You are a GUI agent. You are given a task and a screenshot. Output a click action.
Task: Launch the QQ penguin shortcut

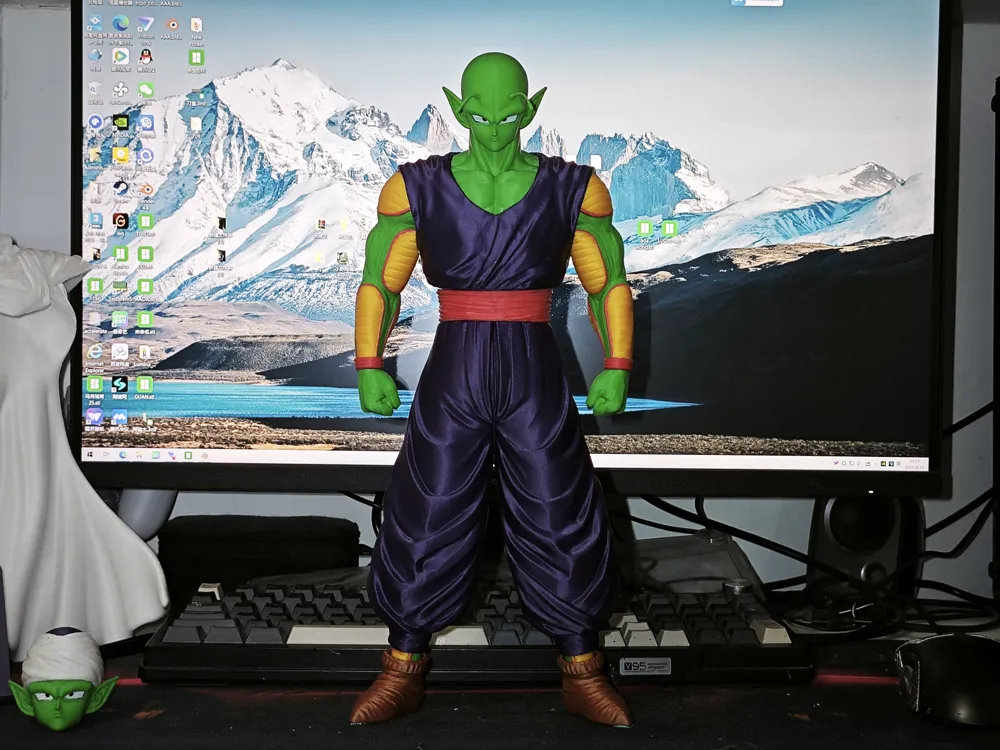[x=146, y=56]
